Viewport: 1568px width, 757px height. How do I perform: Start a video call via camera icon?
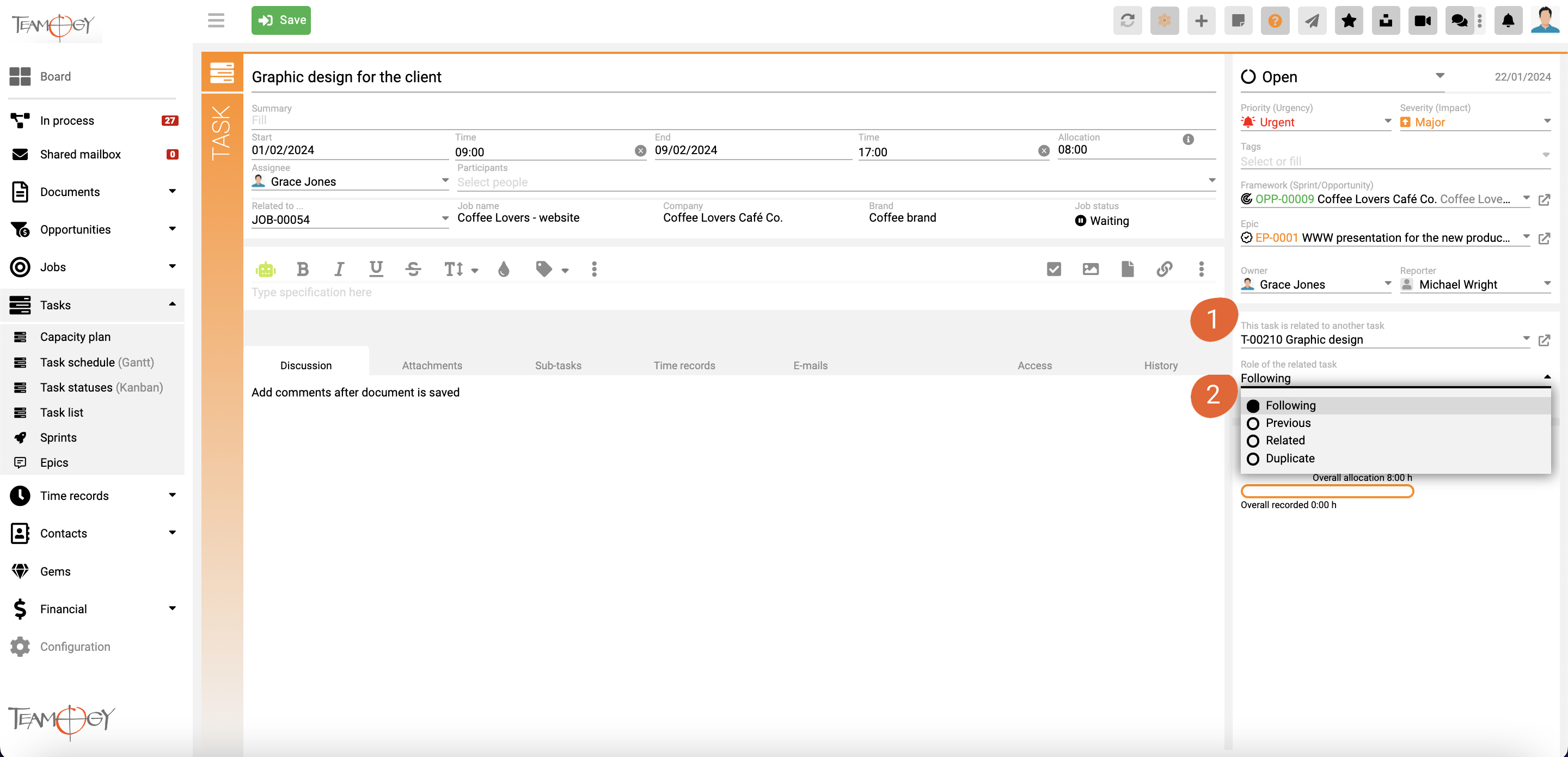[x=1423, y=21]
